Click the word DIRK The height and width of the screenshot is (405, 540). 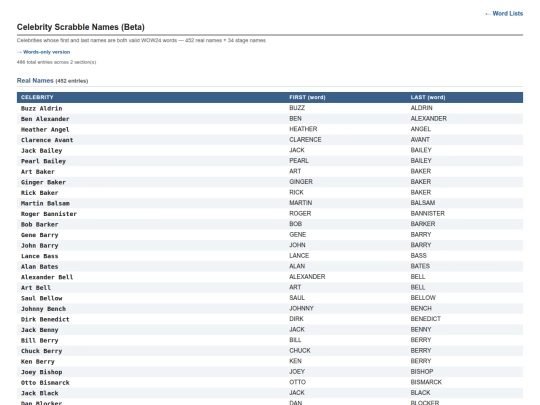coord(297,319)
